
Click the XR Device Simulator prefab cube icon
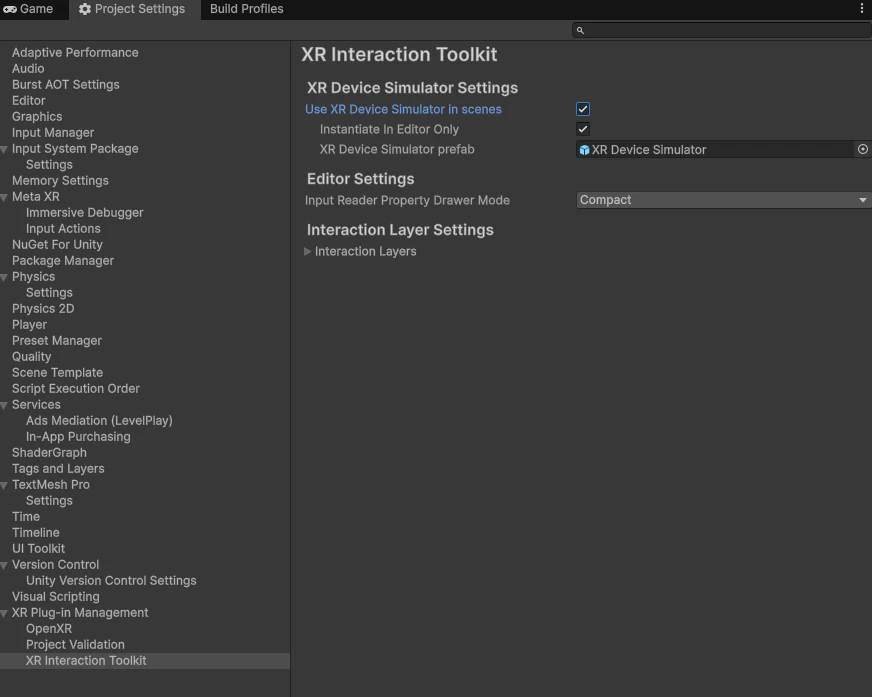[x=584, y=150]
